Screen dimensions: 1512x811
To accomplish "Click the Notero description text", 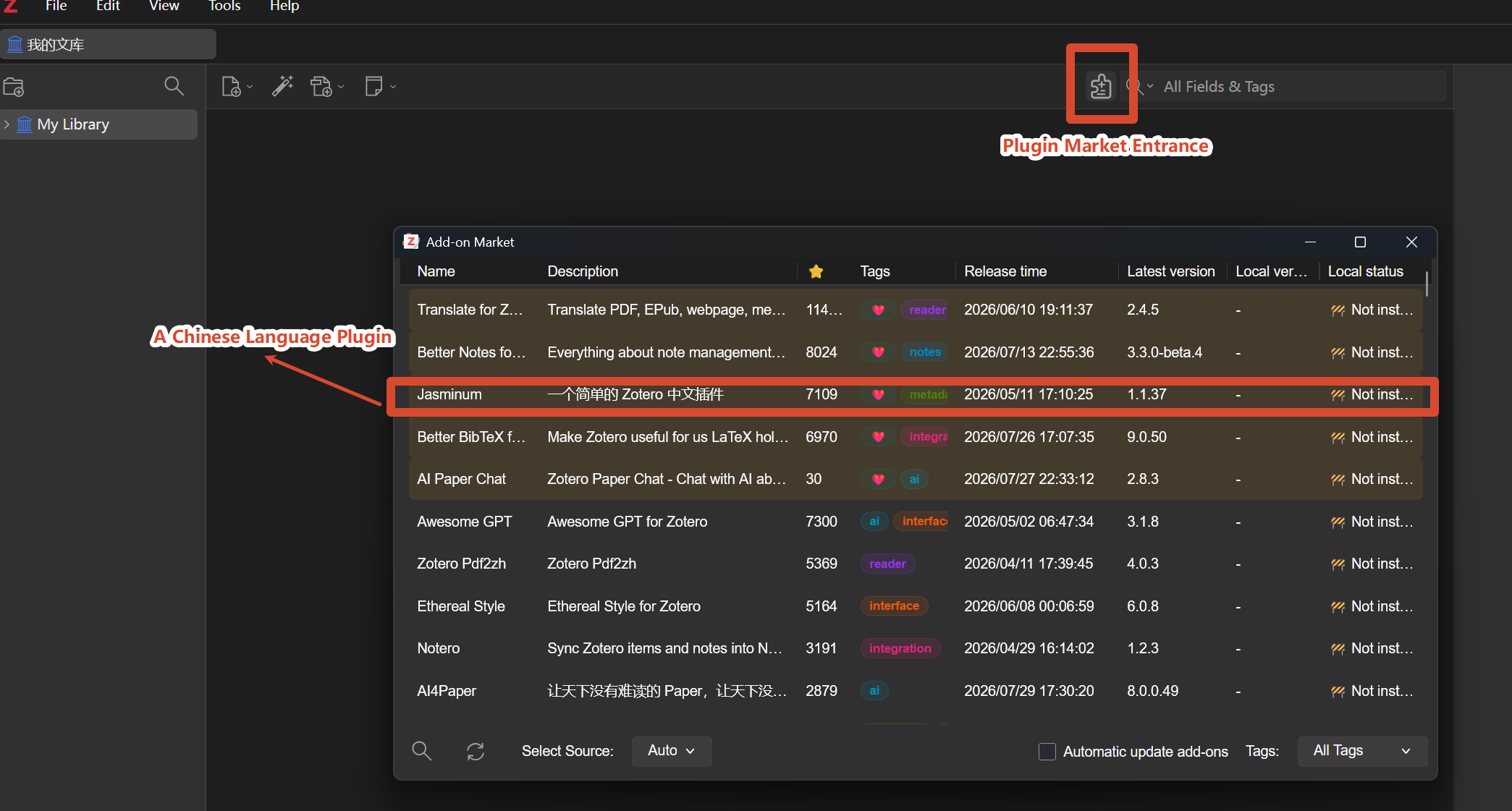I will (x=664, y=649).
